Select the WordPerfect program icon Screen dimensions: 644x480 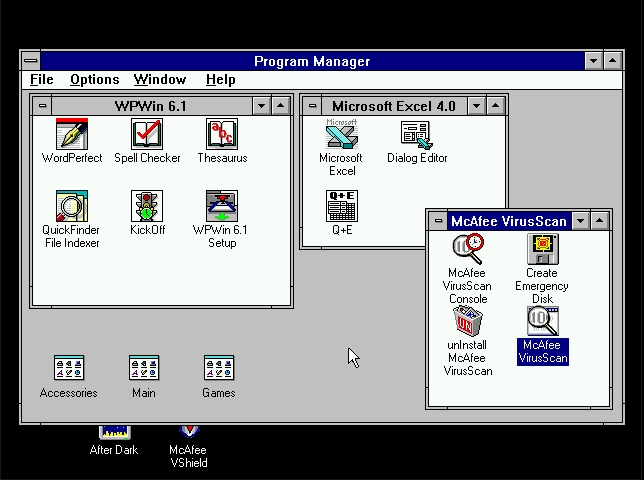click(72, 134)
